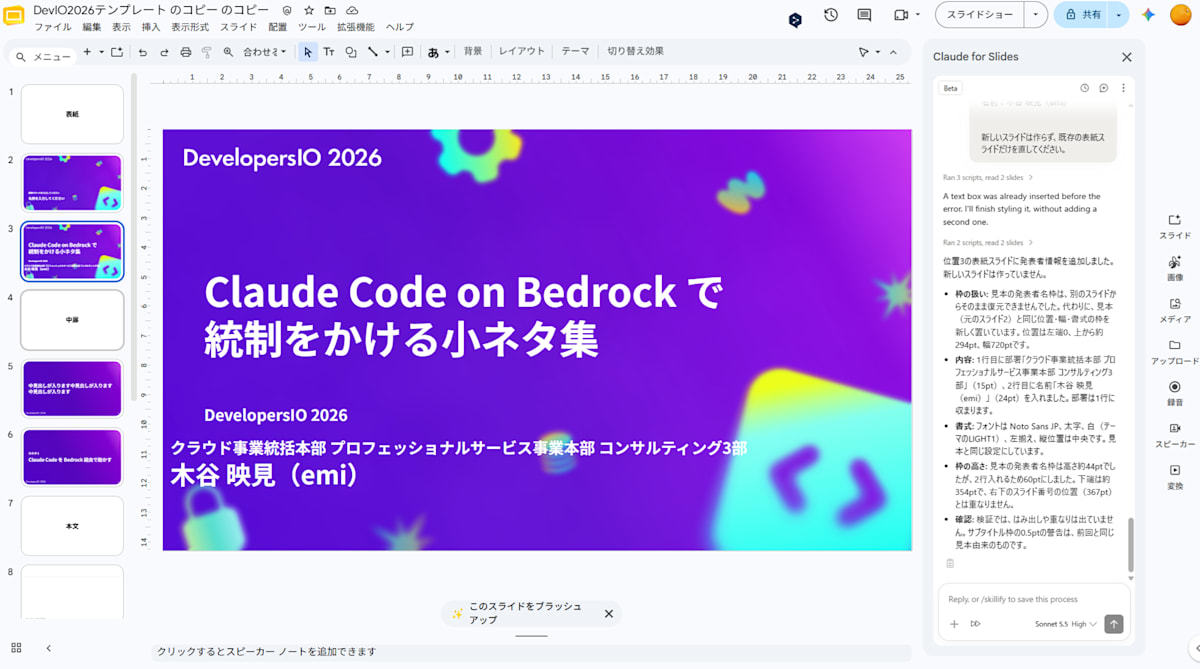
Task: Open the dark hexagon extension icon
Action: click(795, 19)
